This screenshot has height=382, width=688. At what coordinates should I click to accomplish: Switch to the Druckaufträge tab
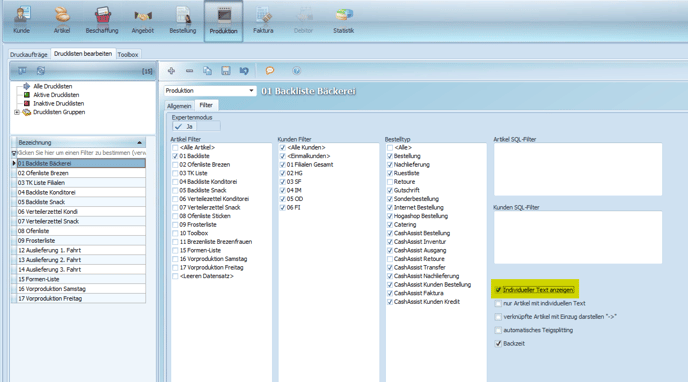pyautogui.click(x=29, y=55)
